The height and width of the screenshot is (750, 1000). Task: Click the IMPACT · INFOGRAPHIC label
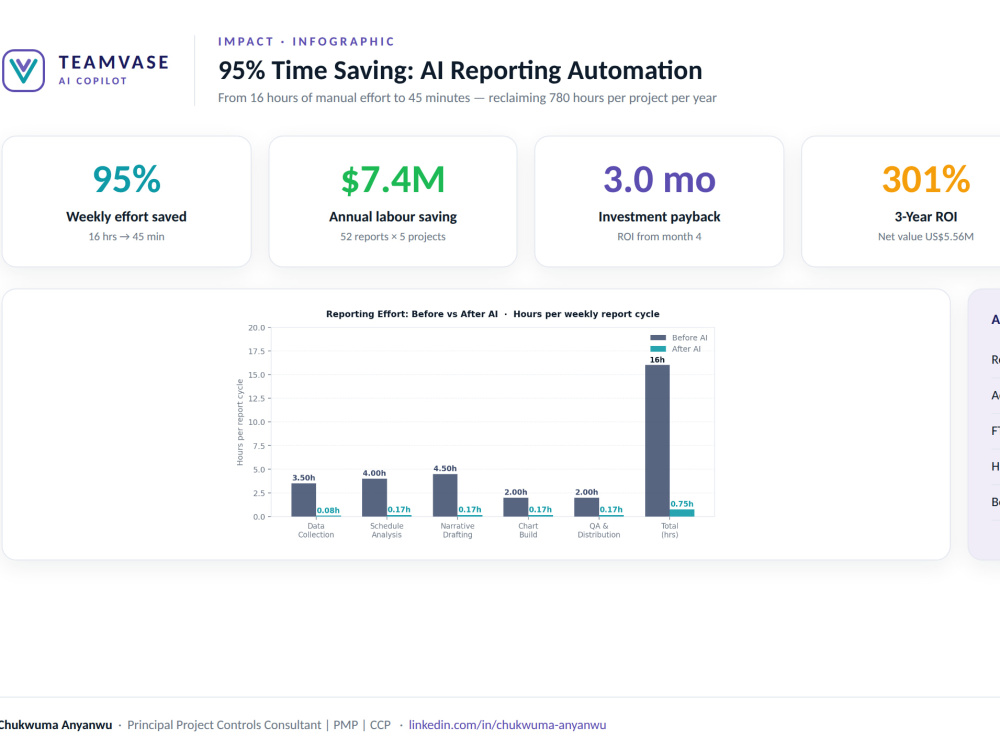click(306, 41)
